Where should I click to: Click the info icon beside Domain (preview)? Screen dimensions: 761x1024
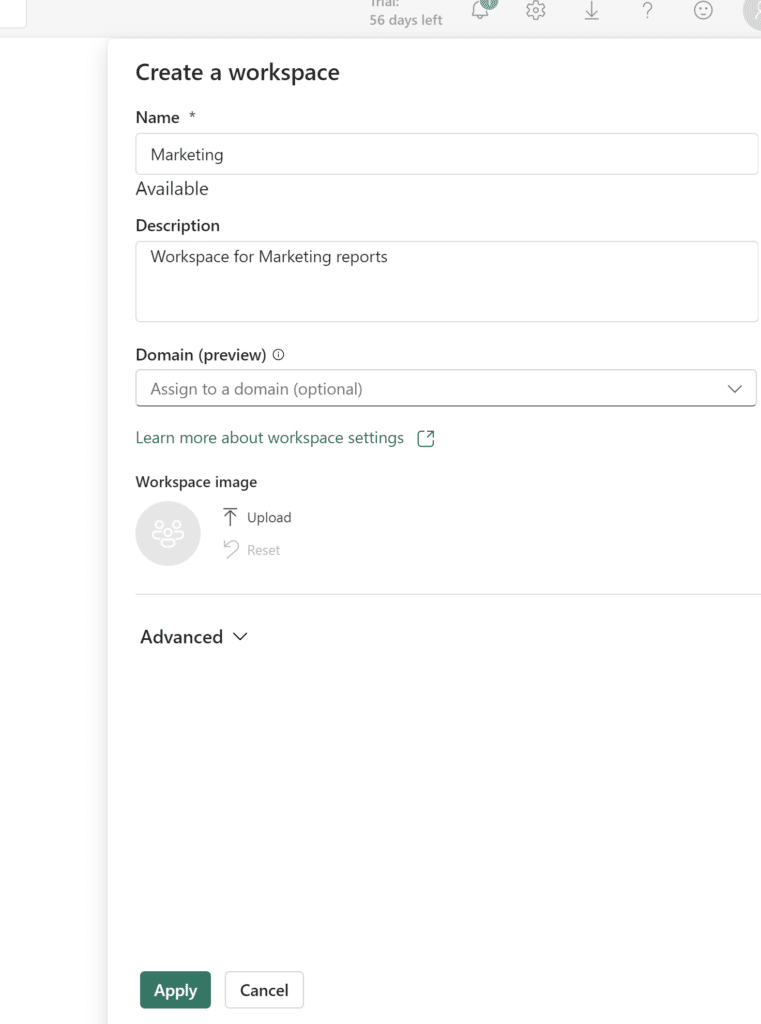(x=279, y=355)
